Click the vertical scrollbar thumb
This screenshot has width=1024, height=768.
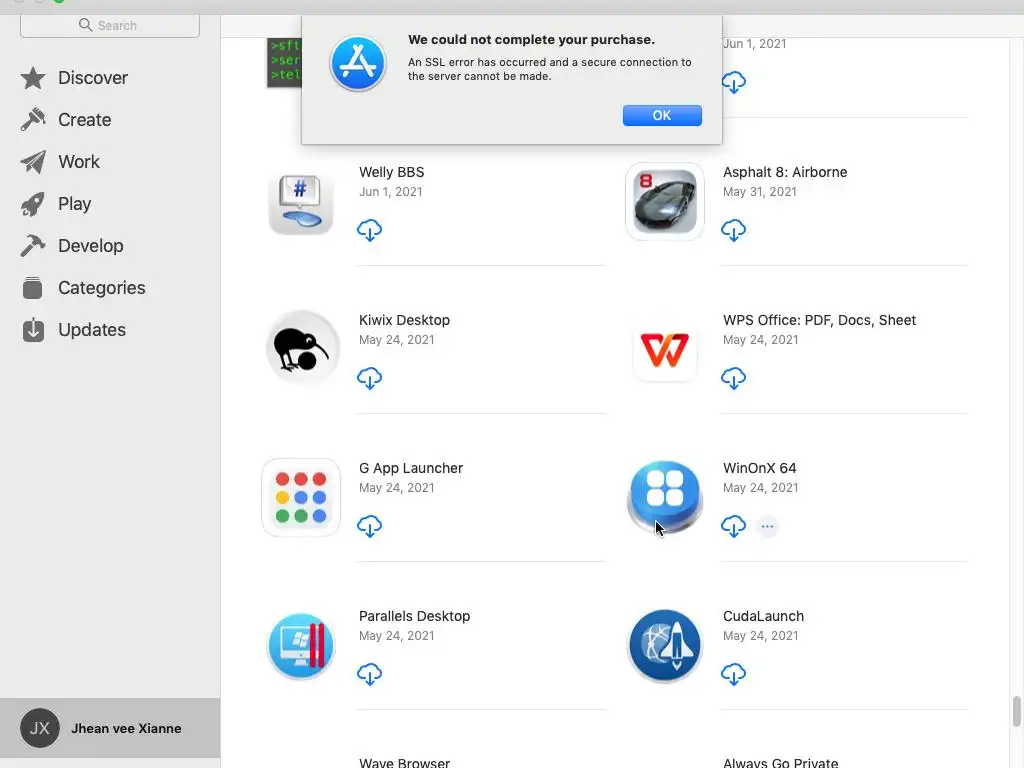pyautogui.click(x=1016, y=711)
